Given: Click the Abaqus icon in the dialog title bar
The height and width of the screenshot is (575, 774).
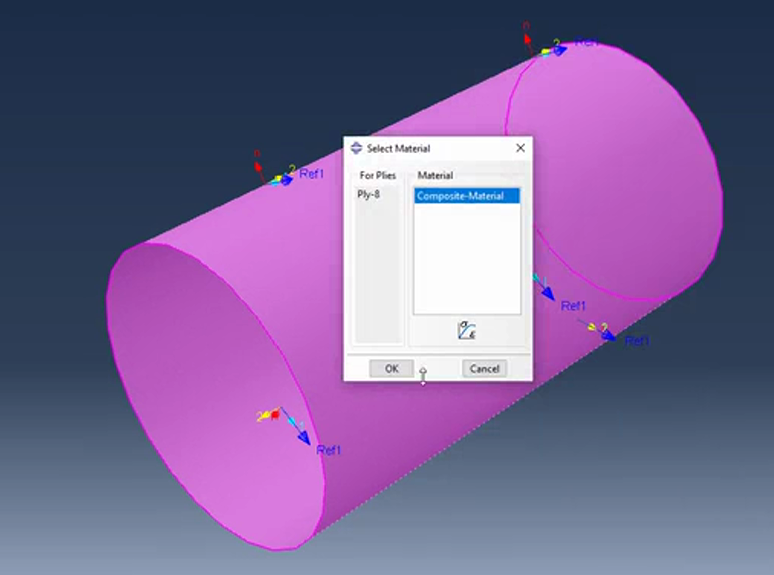Looking at the screenshot, I should 356,148.
